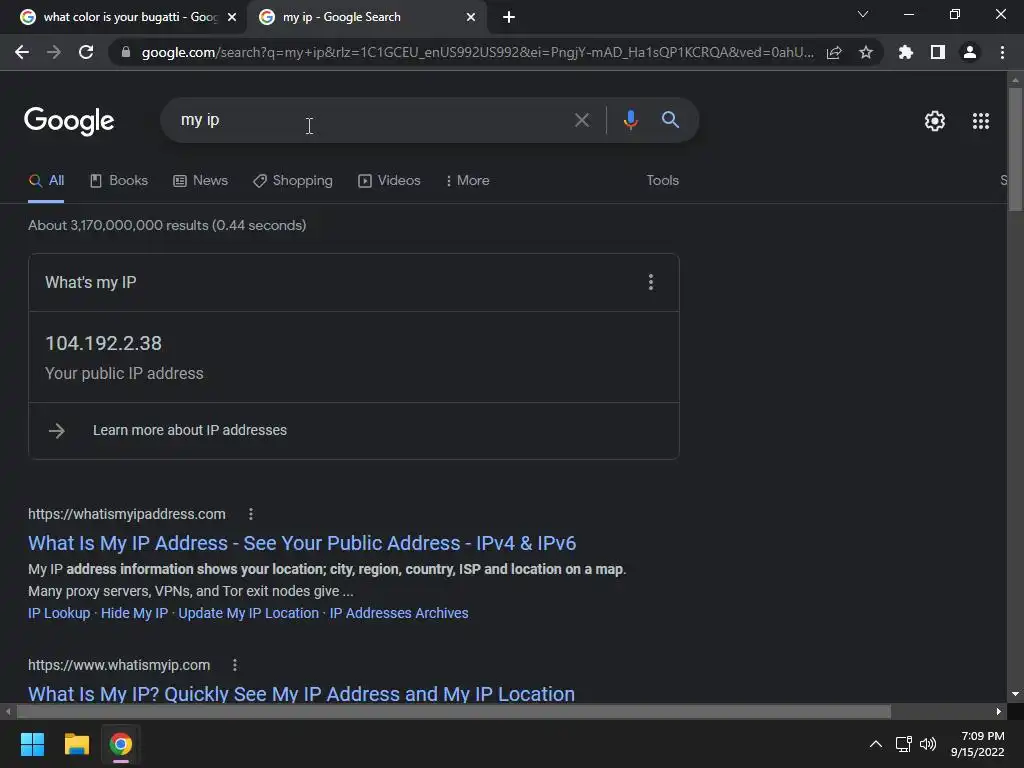
Task: Switch to Videos results
Action: (x=389, y=181)
